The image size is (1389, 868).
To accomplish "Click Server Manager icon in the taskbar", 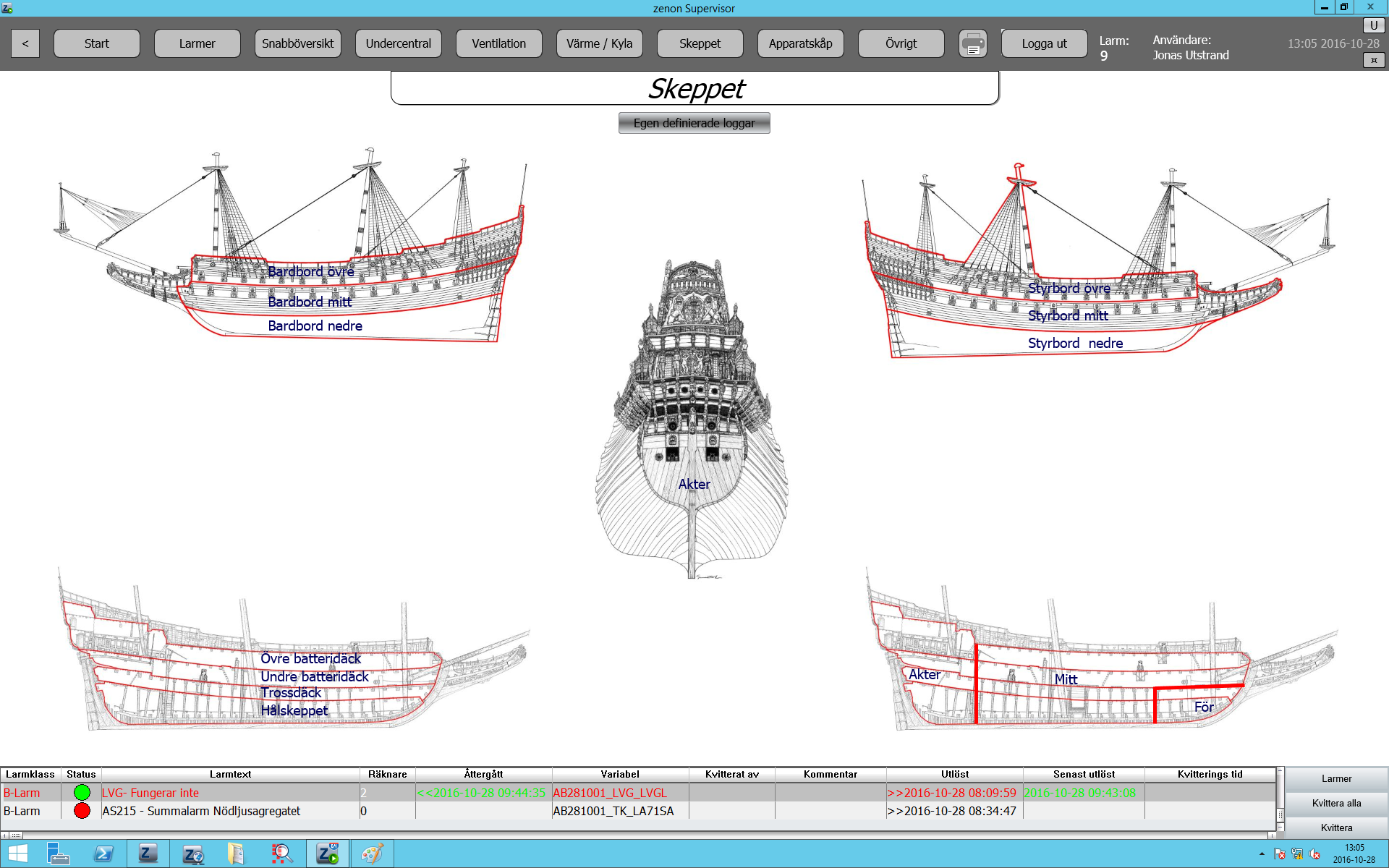I will [x=59, y=854].
